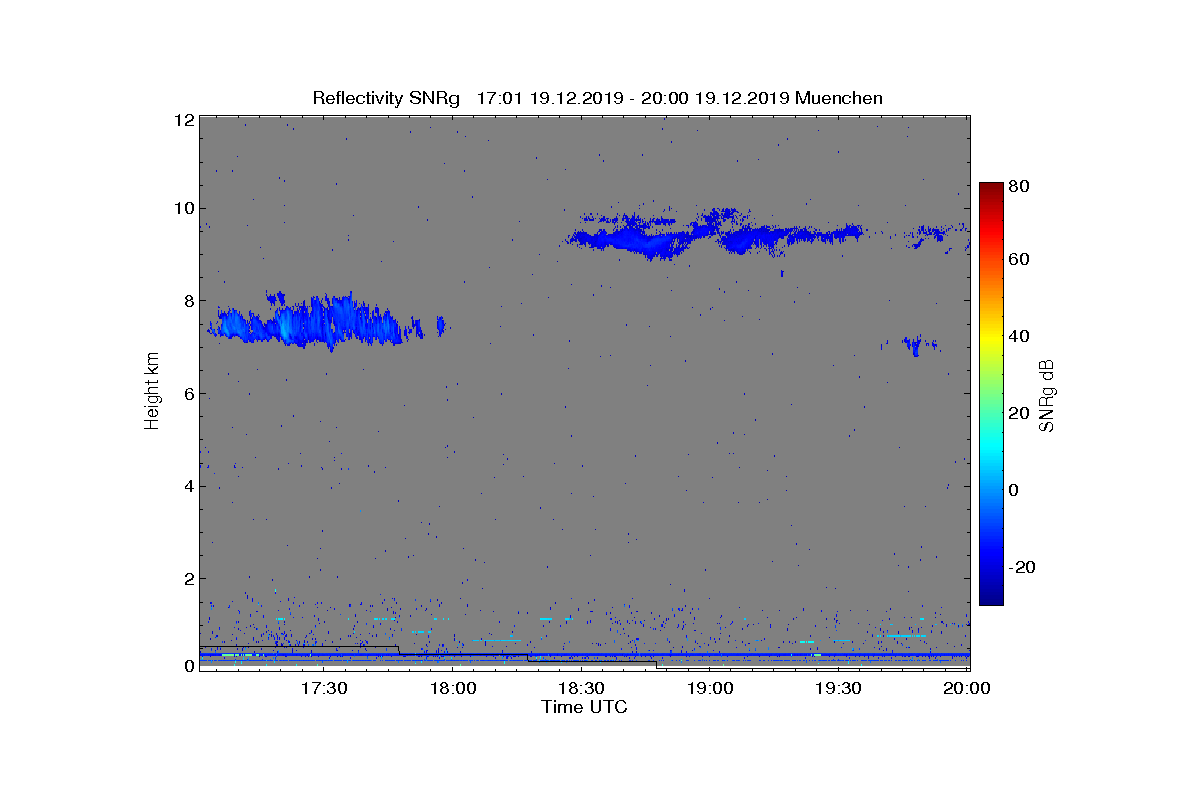Click the height tick label 6

[187, 393]
